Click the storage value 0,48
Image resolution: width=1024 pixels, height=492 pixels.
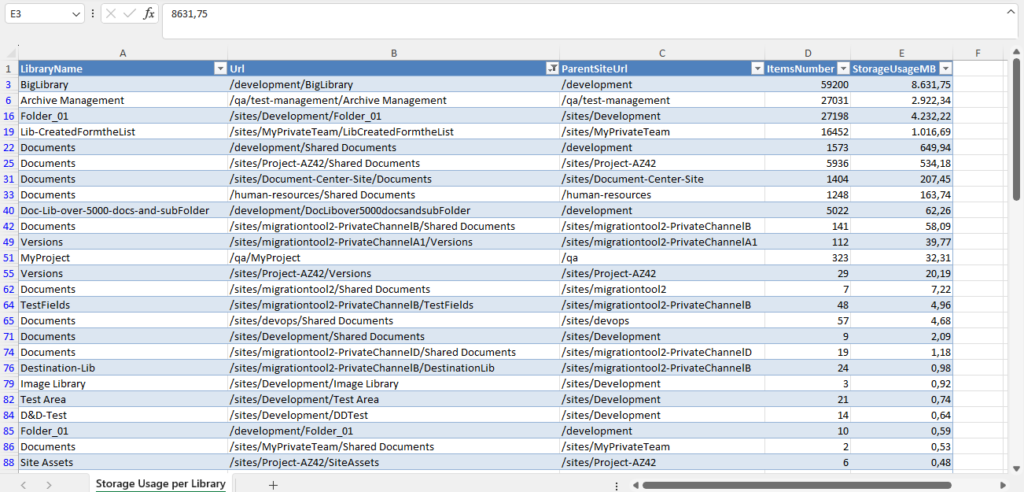click(x=901, y=462)
